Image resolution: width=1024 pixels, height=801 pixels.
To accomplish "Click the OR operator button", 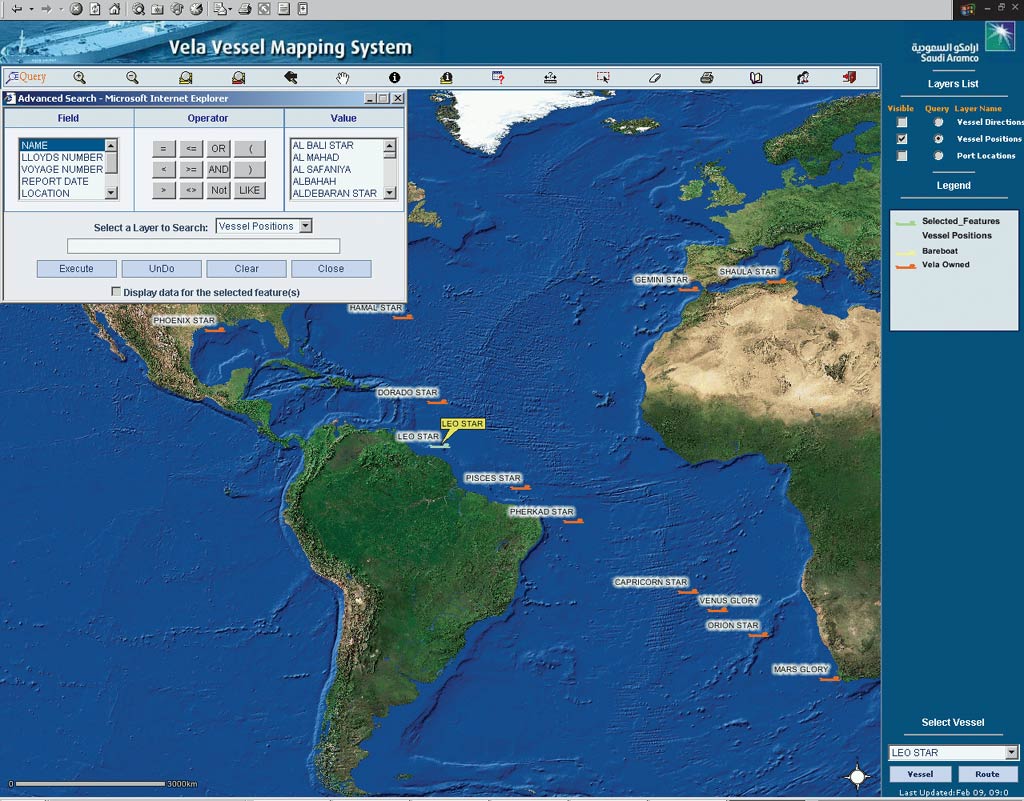I will [218, 149].
